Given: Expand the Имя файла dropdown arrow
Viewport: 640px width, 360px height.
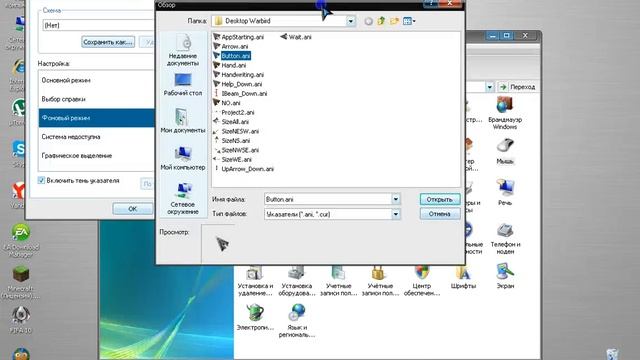Looking at the screenshot, I should tap(396, 199).
